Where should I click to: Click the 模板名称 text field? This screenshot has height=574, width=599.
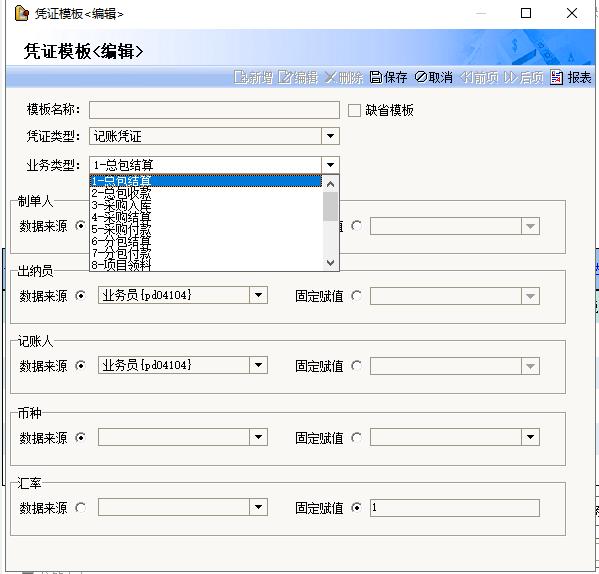214,110
